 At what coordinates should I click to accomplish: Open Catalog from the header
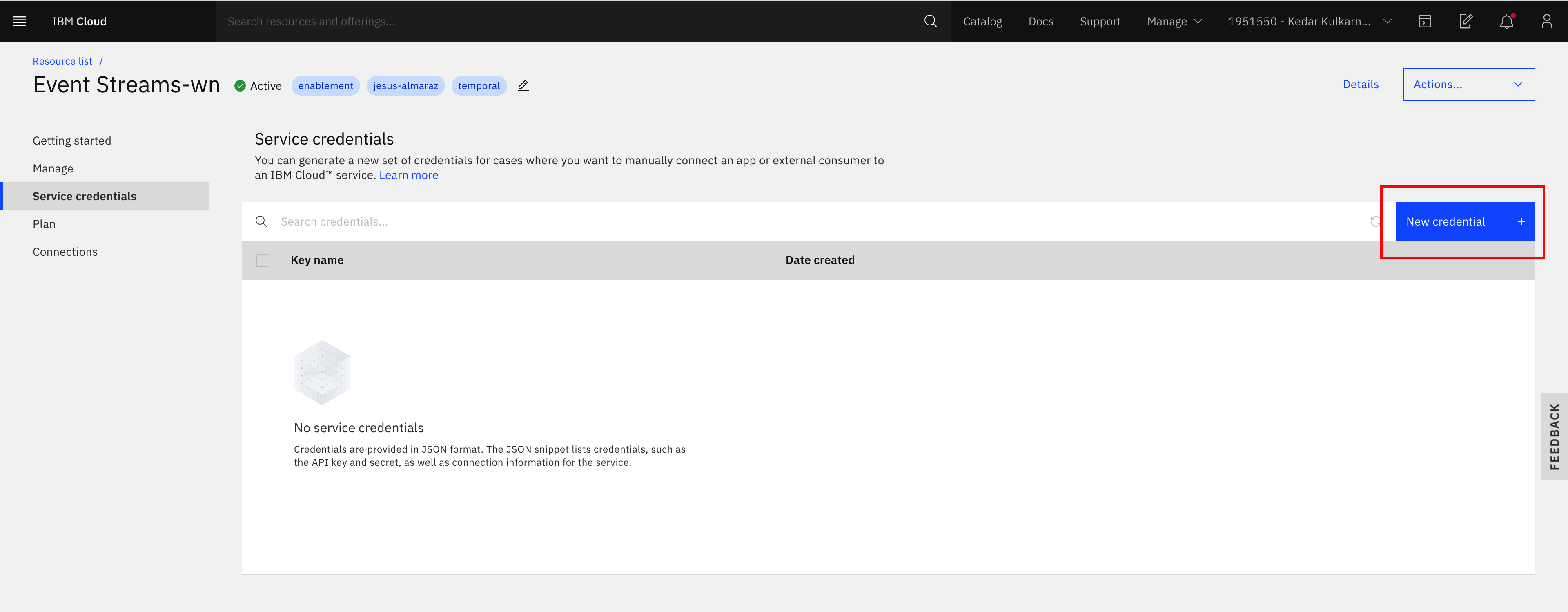point(982,21)
